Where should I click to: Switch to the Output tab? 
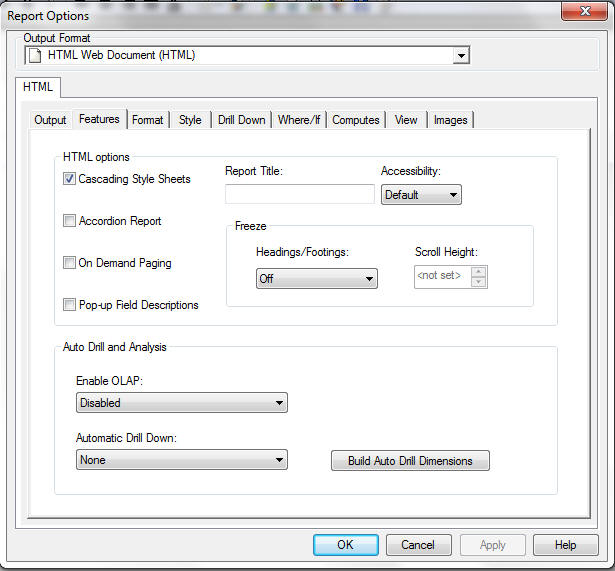coord(50,120)
